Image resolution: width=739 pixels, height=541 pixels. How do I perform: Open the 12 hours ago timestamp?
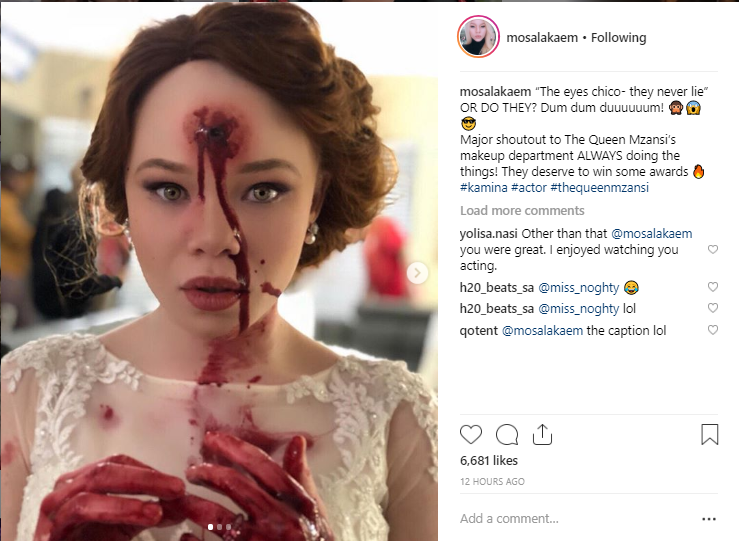(x=492, y=482)
